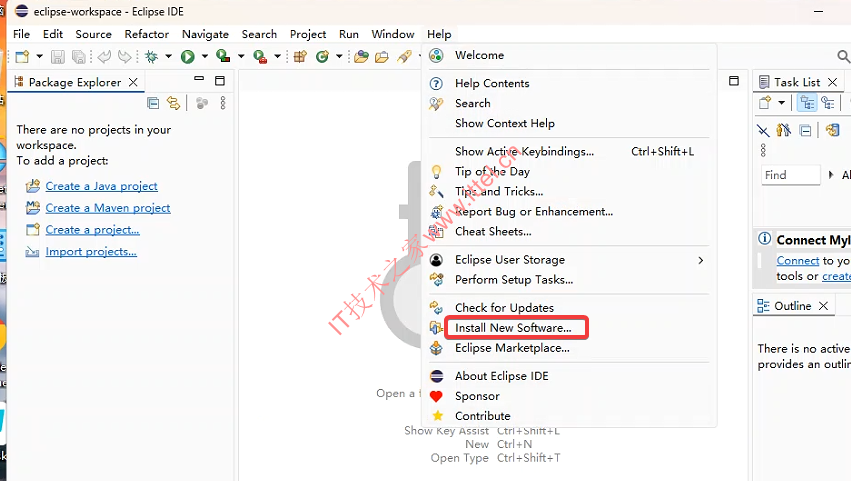The image size is (851, 481).
Task: Click the Coverage launch icon
Action: click(223, 56)
